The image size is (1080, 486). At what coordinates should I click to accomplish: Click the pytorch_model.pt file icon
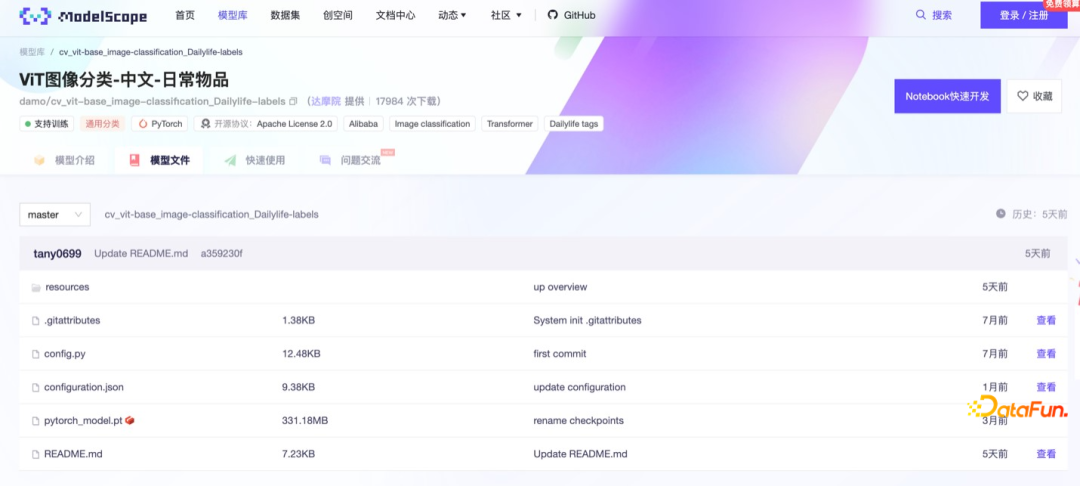pyautogui.click(x=36, y=421)
